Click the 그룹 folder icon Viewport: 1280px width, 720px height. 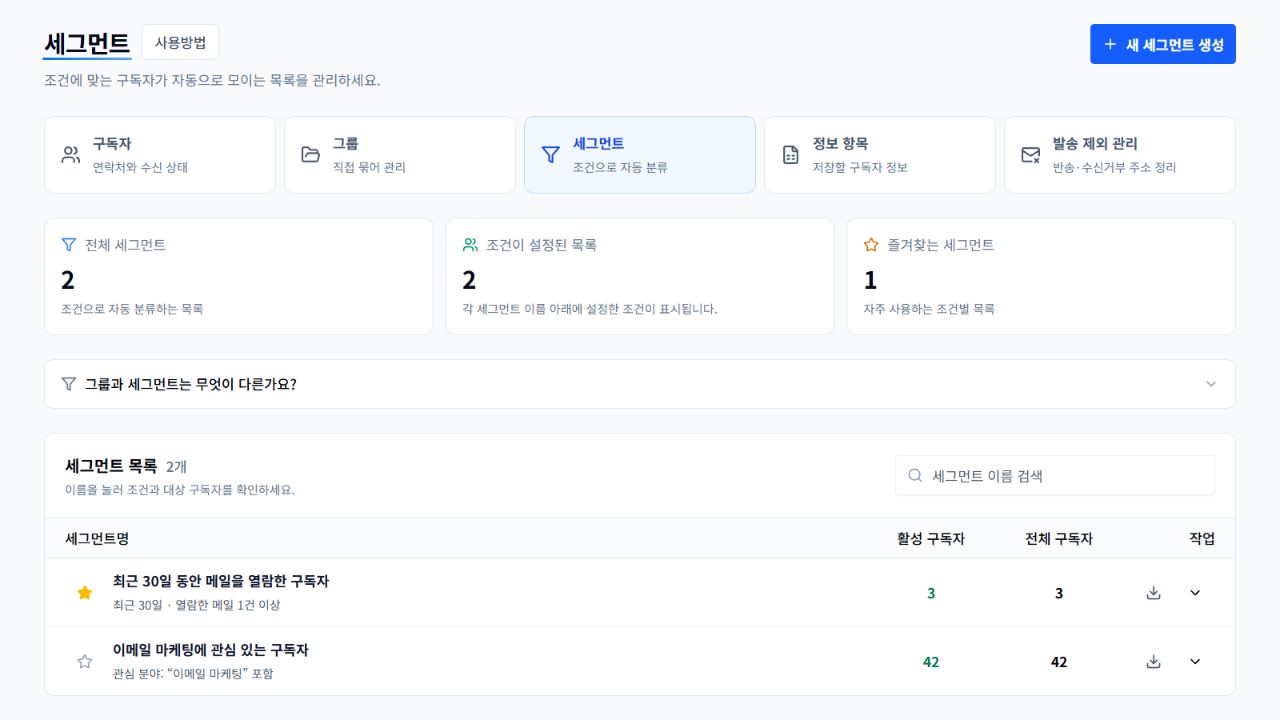(310, 155)
